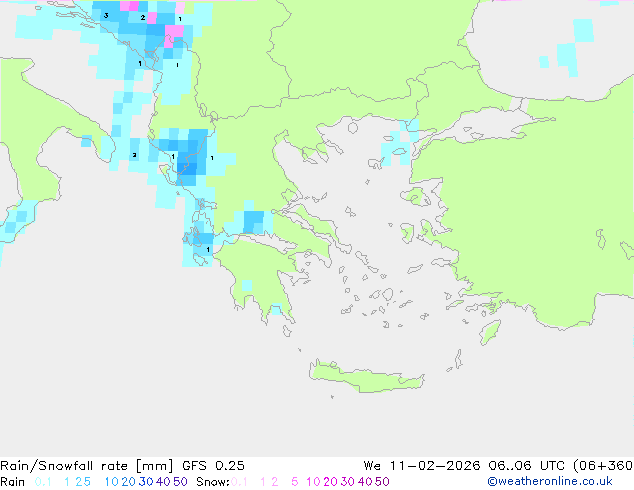Image resolution: width=634 pixels, height=490 pixels.
Task: Select the Snow legend value 10
Action: 313,482
